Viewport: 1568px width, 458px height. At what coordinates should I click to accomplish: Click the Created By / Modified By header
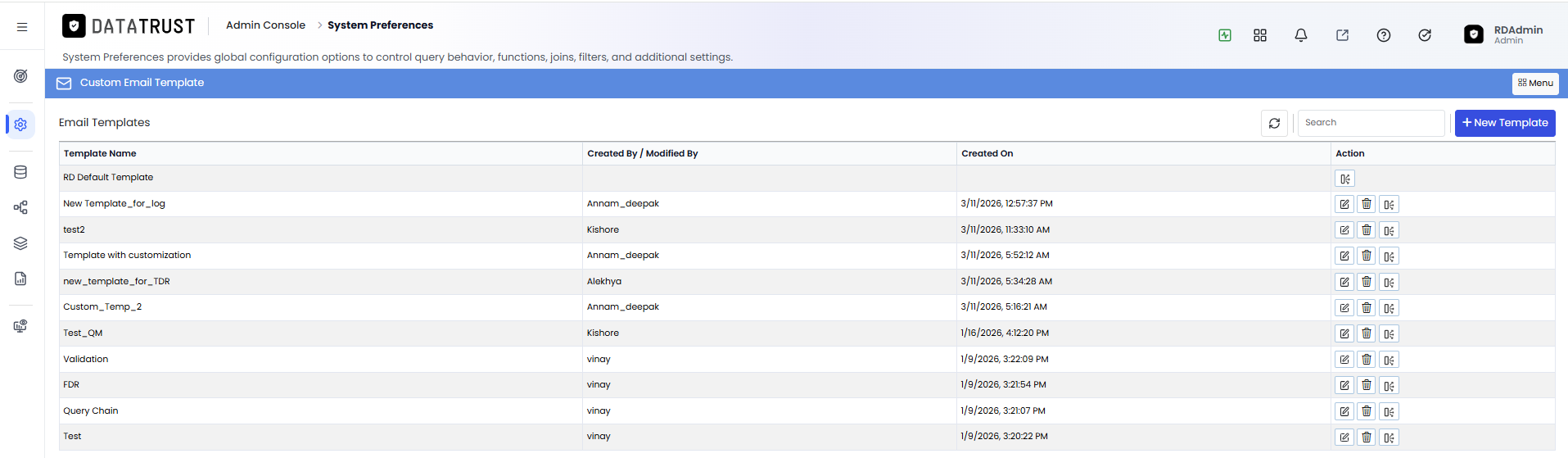pyautogui.click(x=643, y=153)
